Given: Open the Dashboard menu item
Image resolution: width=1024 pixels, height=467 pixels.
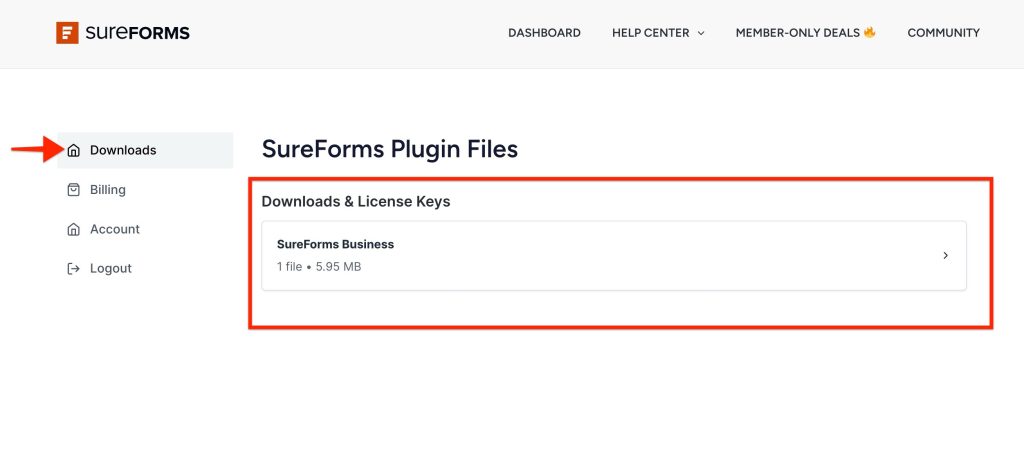Looking at the screenshot, I should pos(544,33).
